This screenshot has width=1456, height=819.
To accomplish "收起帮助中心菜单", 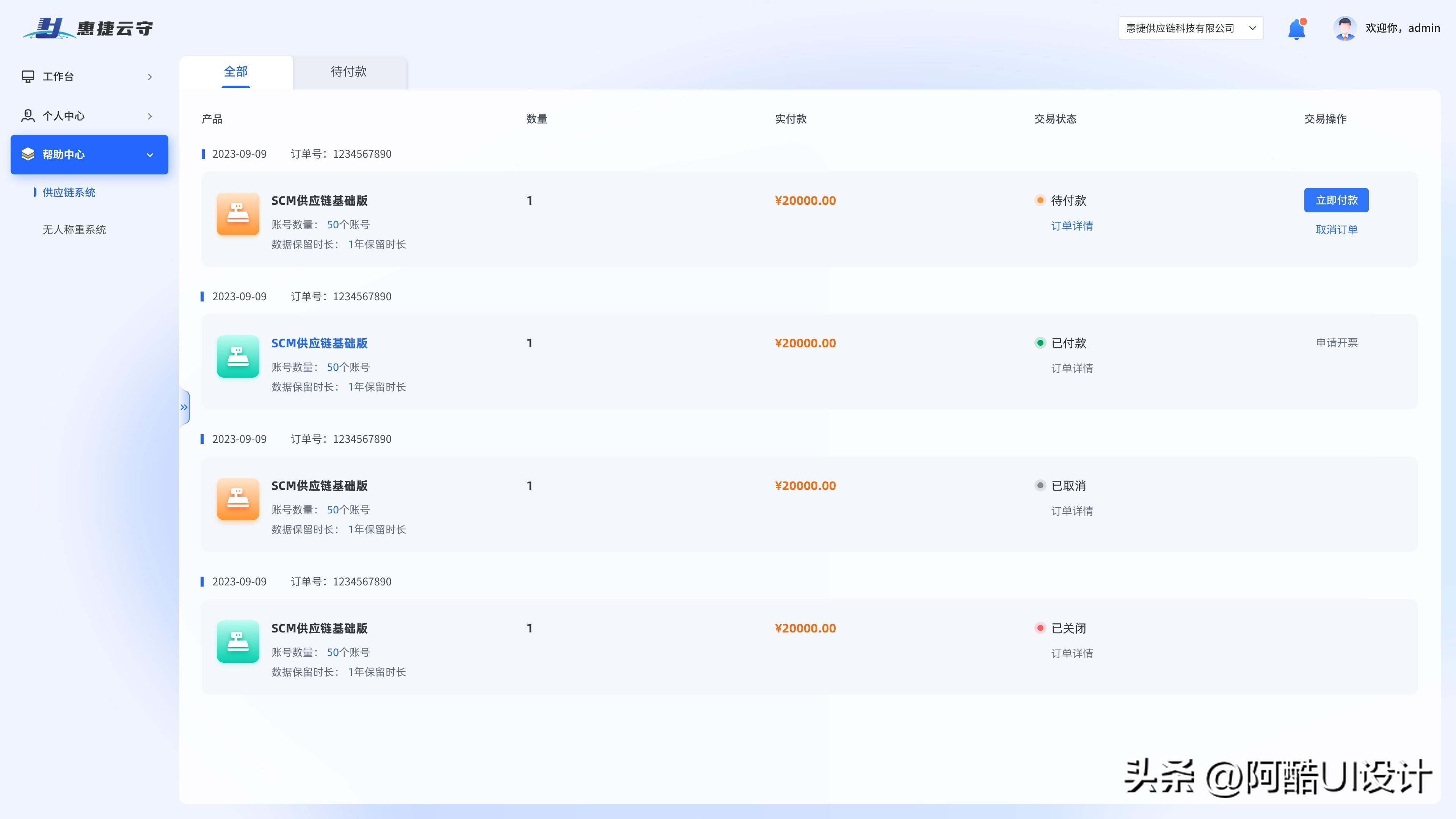I will (150, 154).
